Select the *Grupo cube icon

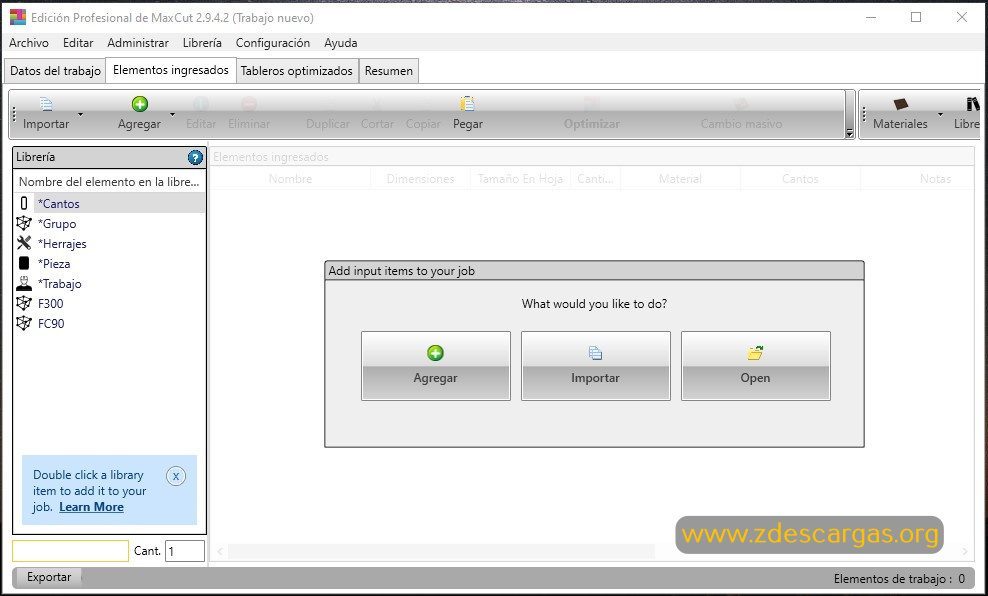[x=24, y=223]
